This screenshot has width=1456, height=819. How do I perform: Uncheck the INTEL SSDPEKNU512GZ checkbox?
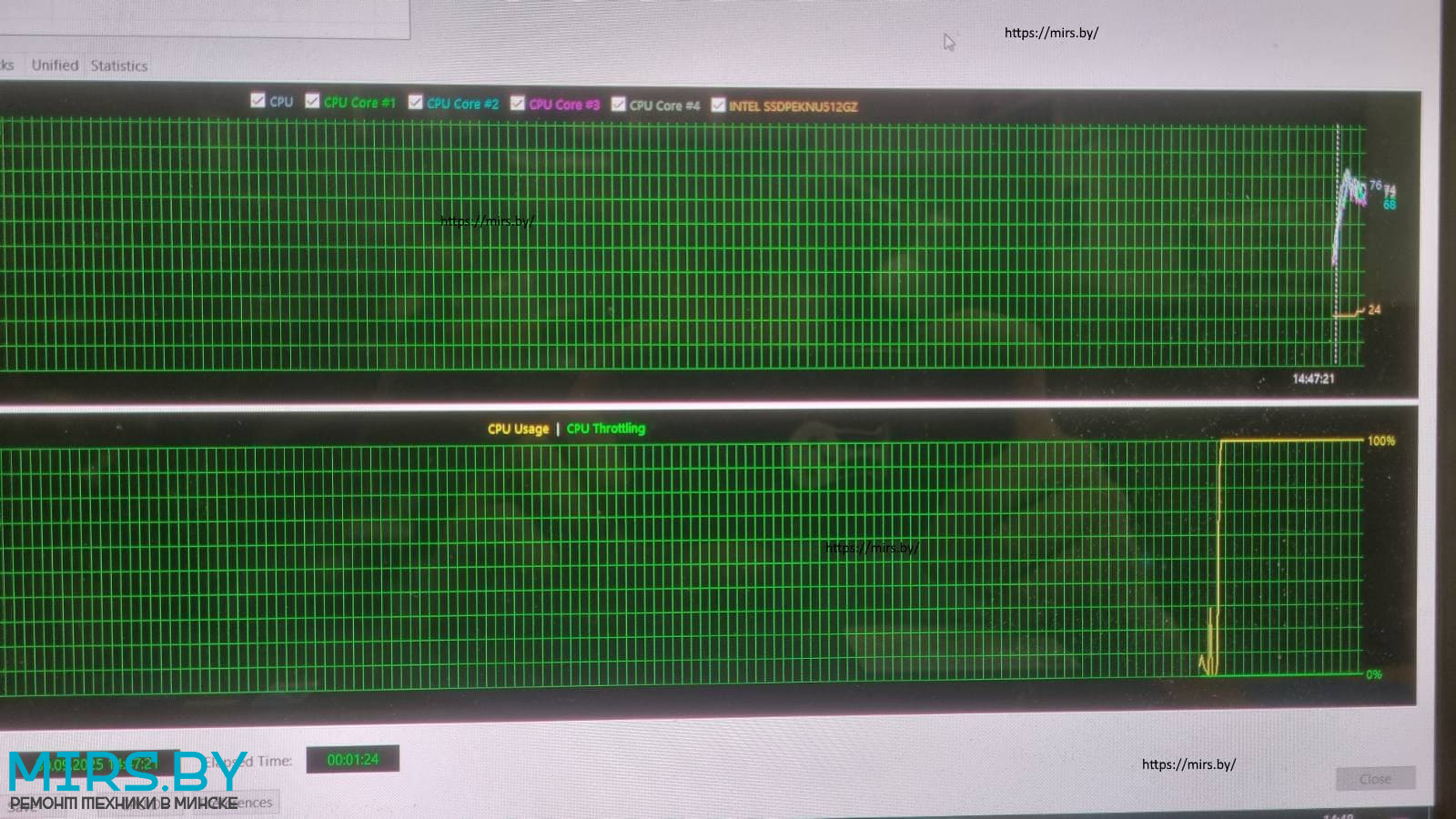pyautogui.click(x=718, y=105)
